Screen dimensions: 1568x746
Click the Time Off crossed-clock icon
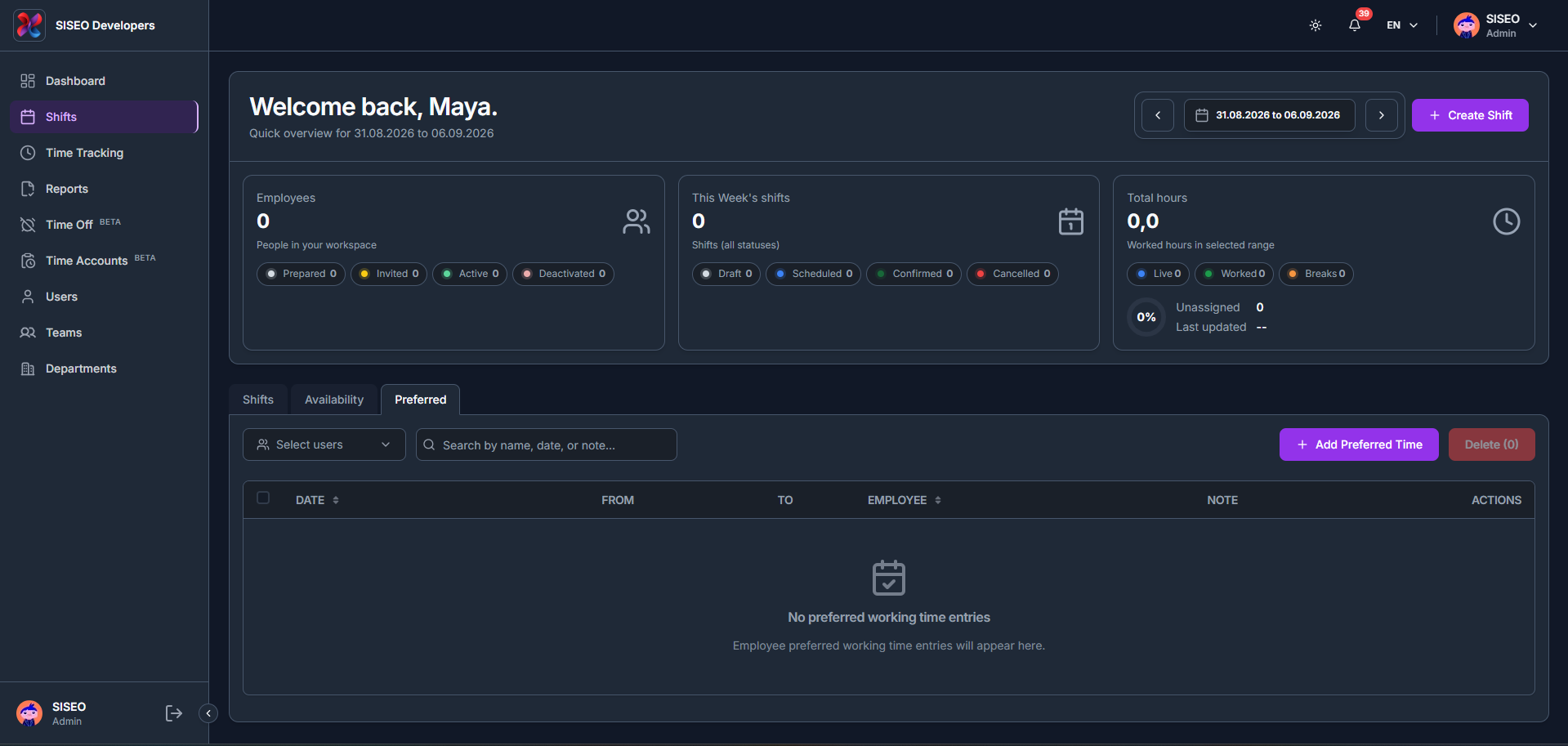coord(28,225)
